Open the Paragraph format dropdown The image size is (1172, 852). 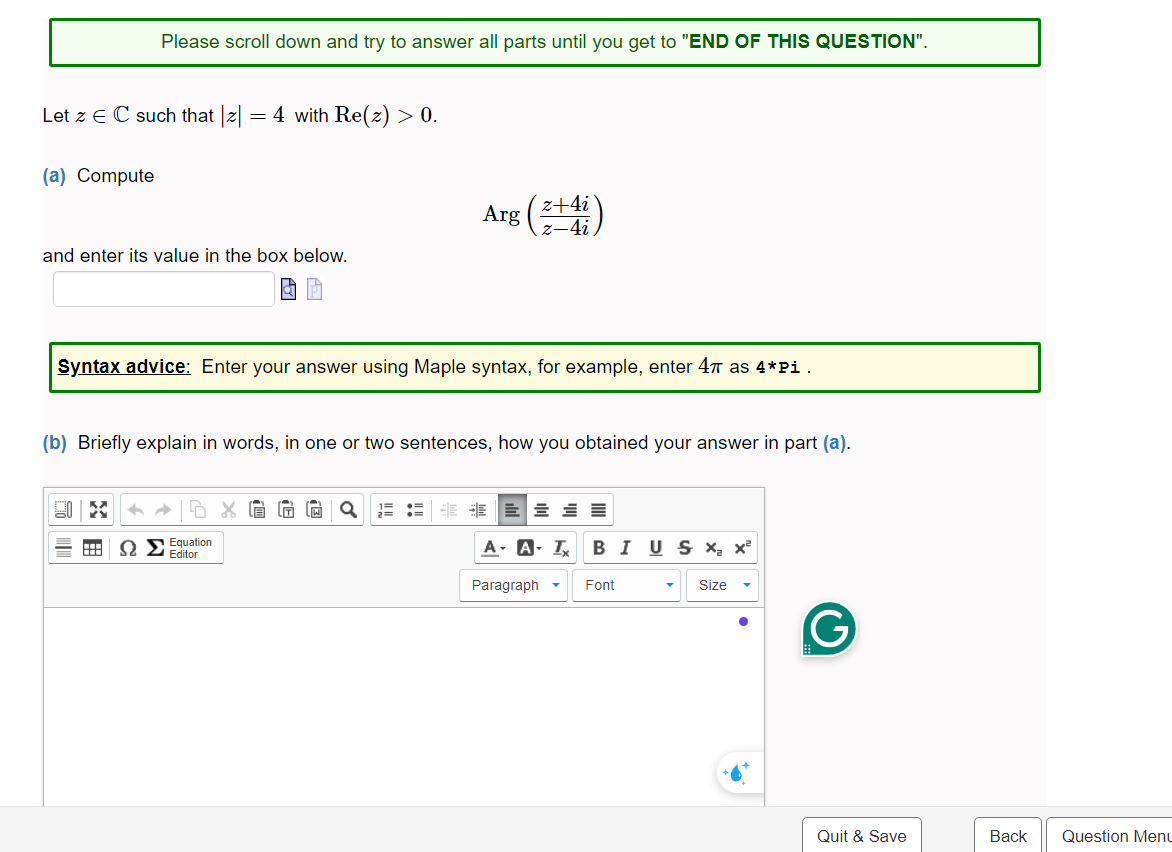click(513, 585)
